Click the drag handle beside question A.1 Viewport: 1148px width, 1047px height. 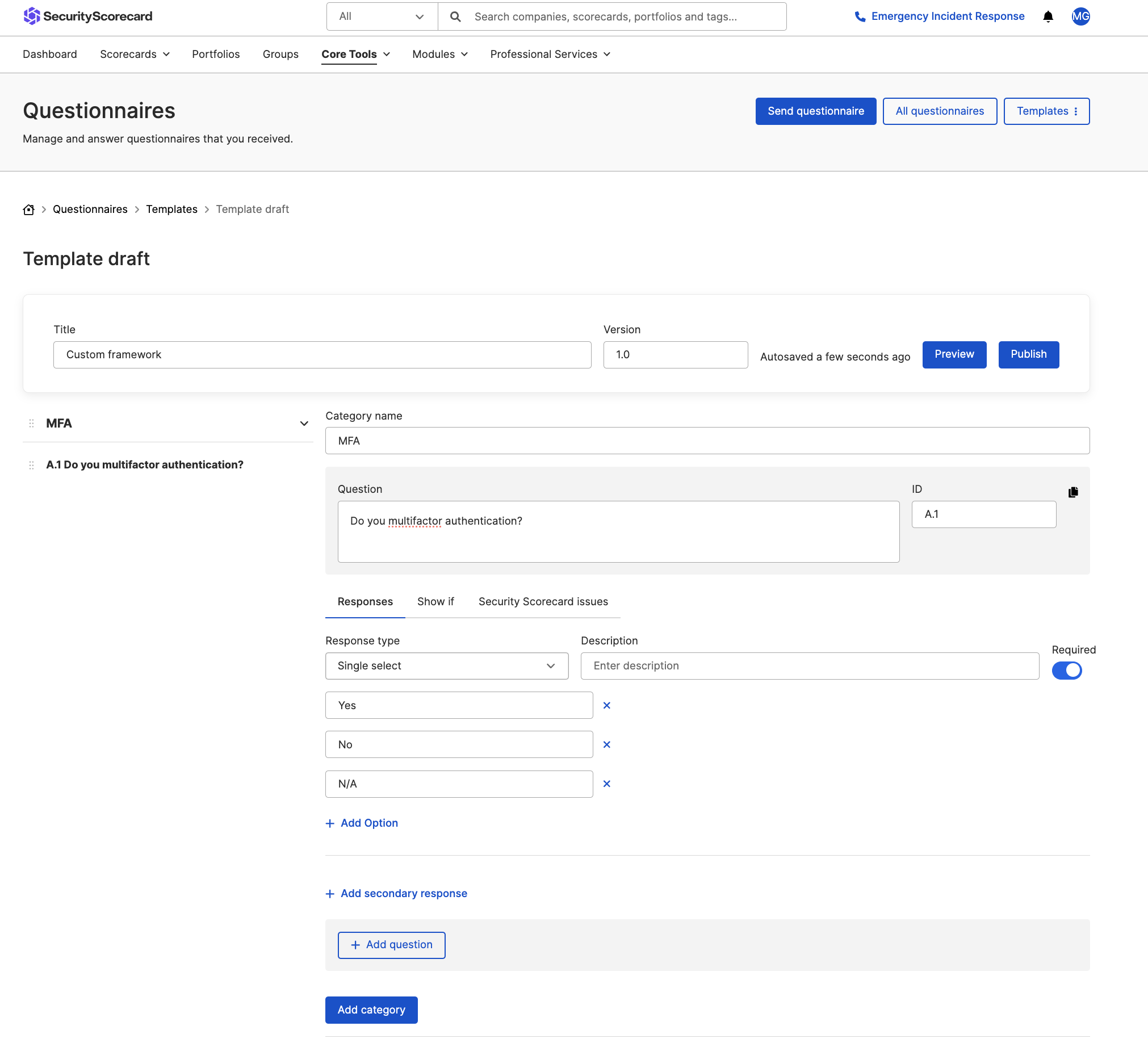[32, 464]
